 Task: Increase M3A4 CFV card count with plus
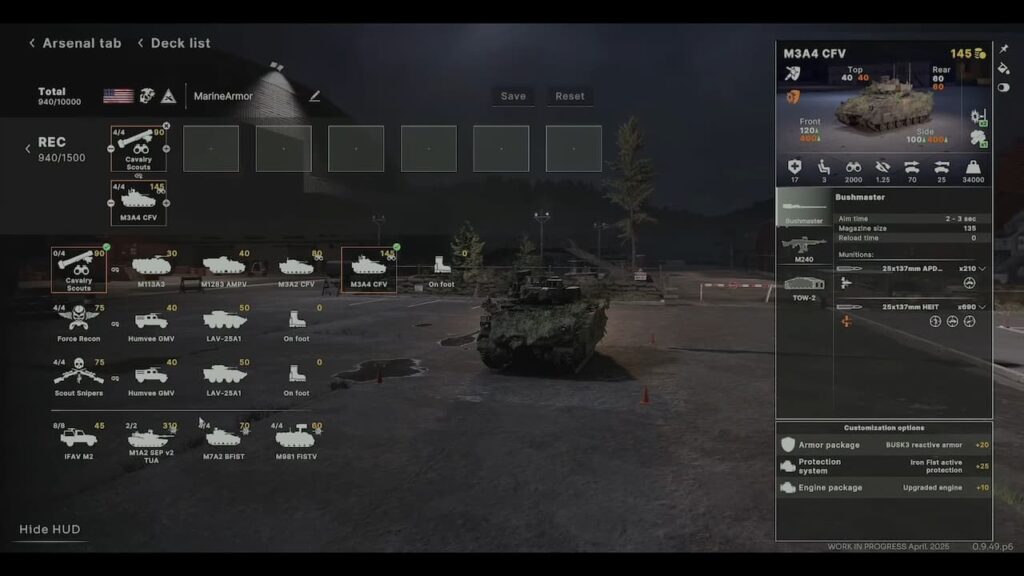166,203
